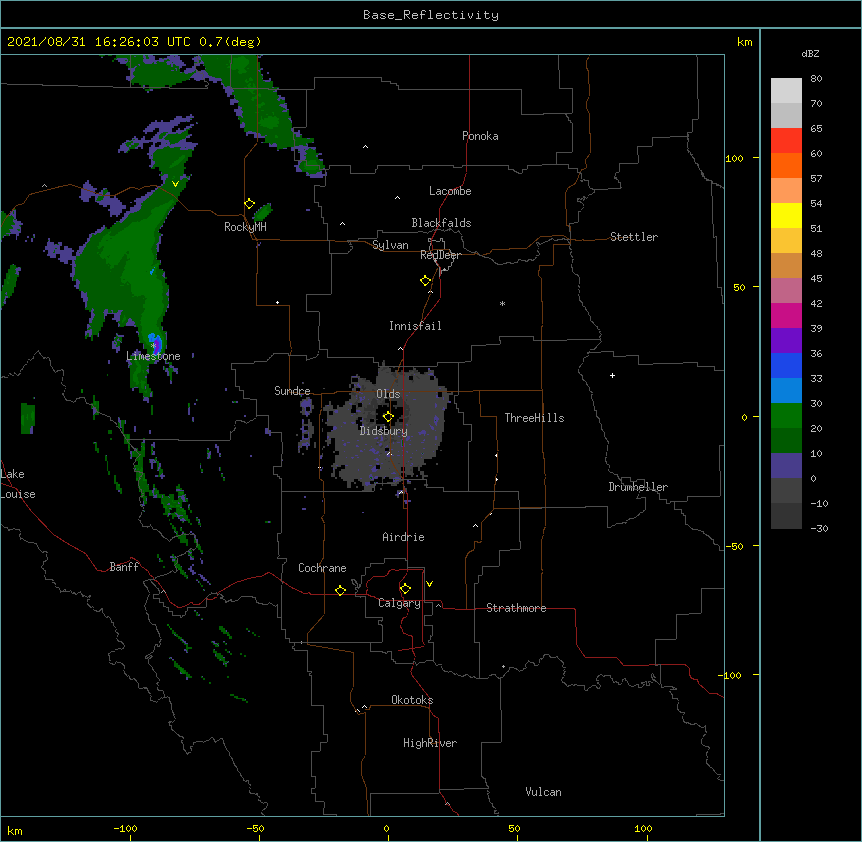Click the Innisfail label
This screenshot has height=842, width=862.
(x=415, y=326)
